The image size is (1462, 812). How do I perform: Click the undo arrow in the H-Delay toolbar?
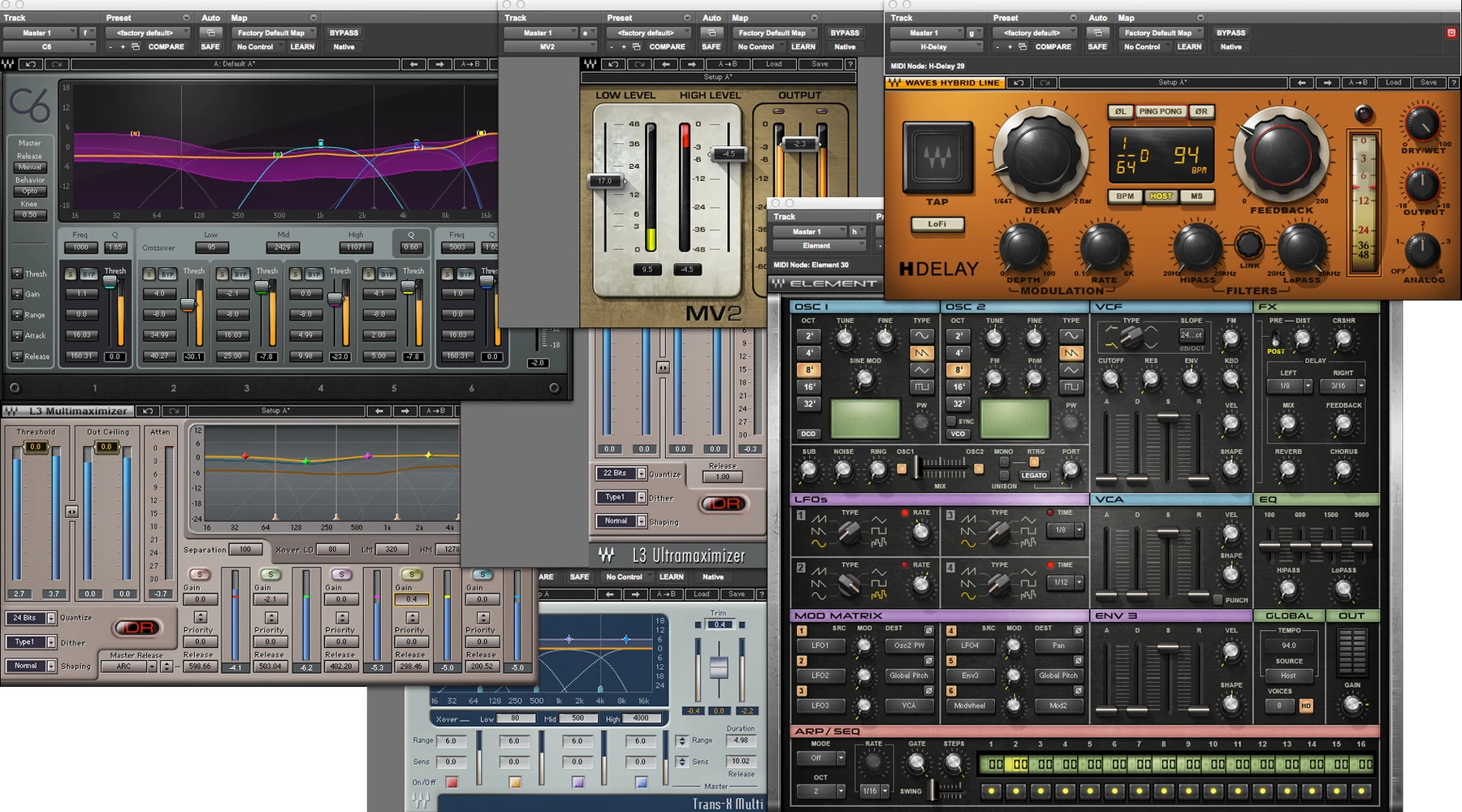pos(1019,83)
